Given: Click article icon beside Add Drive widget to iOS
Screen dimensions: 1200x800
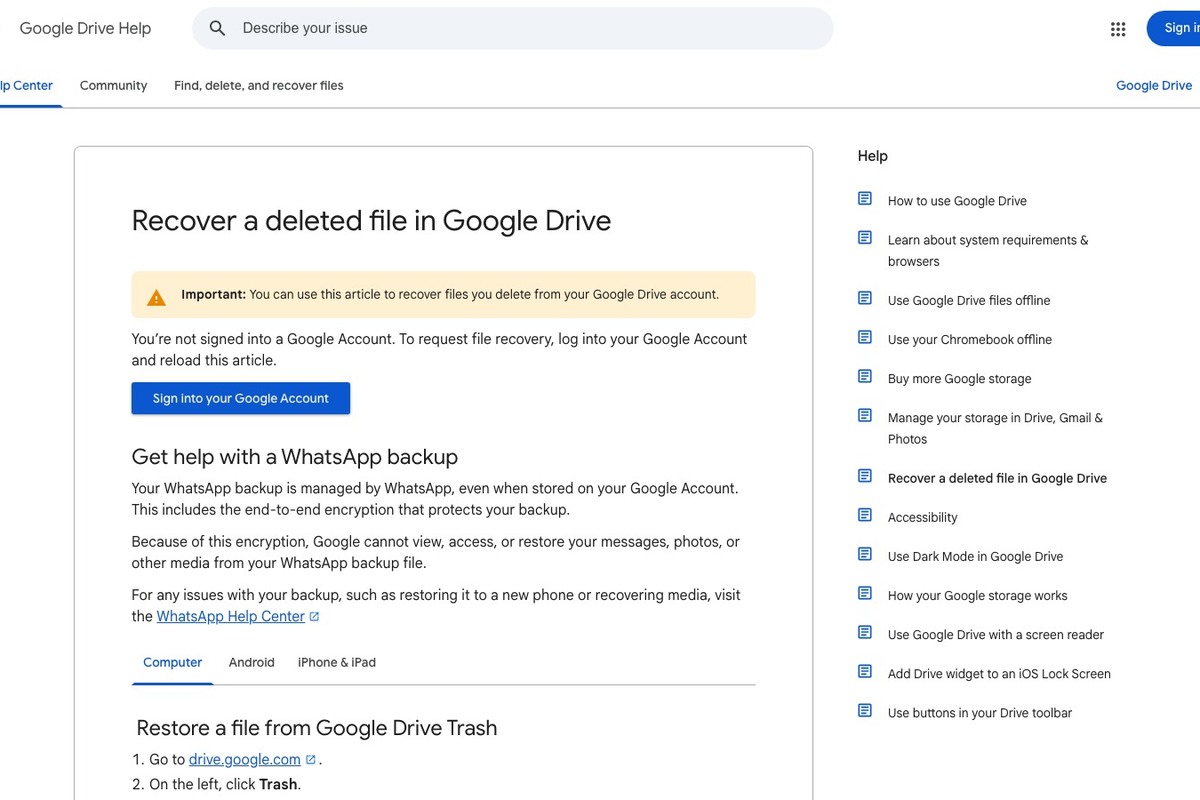Looking at the screenshot, I should [x=865, y=671].
